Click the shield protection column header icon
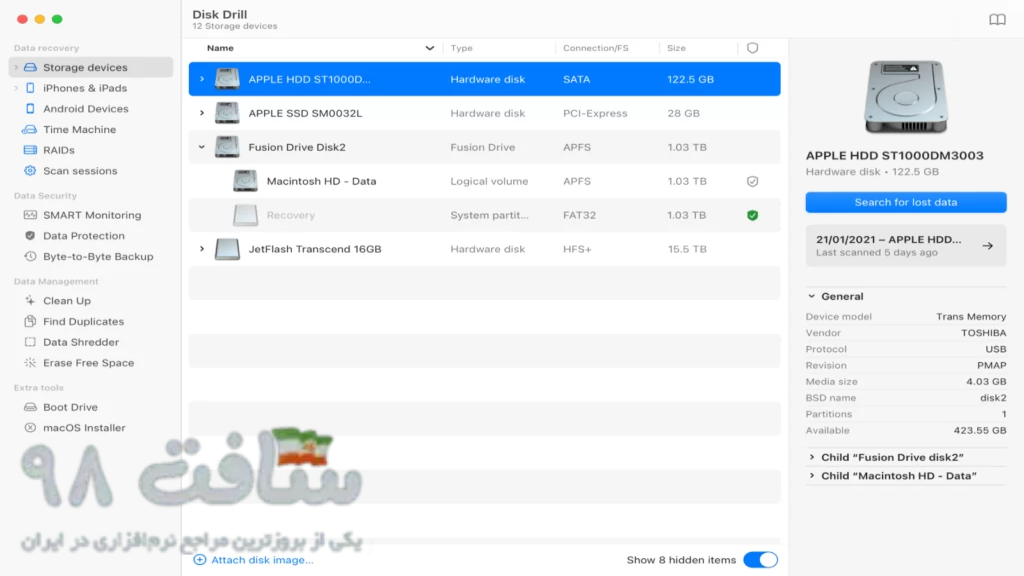This screenshot has width=1024, height=576. [752, 48]
